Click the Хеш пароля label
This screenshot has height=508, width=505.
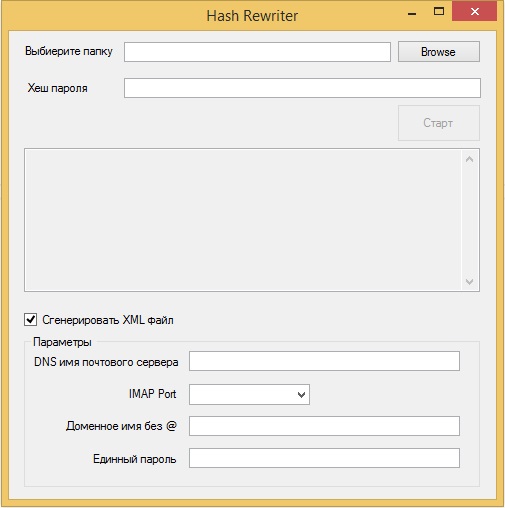[x=57, y=88]
